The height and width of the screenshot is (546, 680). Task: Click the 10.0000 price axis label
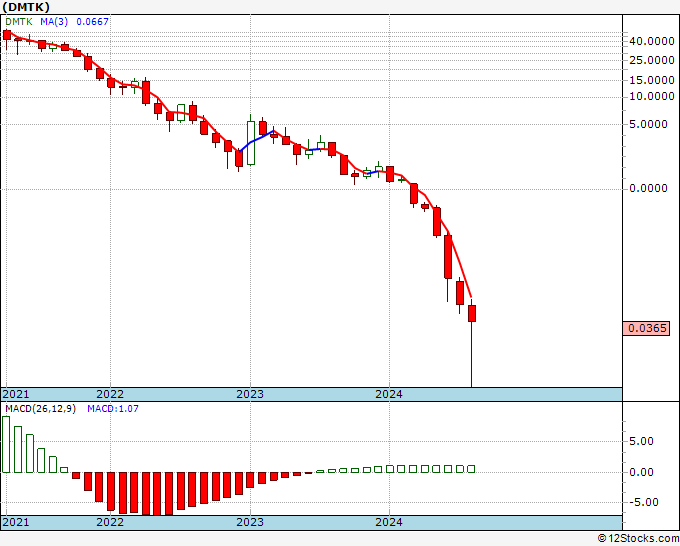coord(652,96)
